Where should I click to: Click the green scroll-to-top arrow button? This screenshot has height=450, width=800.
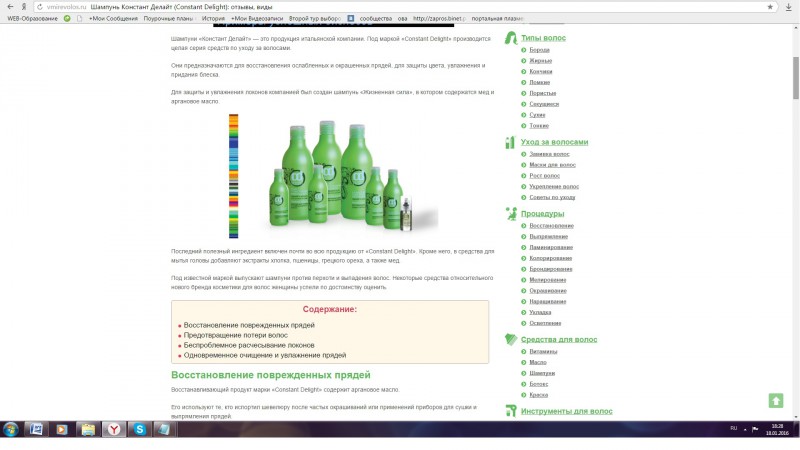776,401
